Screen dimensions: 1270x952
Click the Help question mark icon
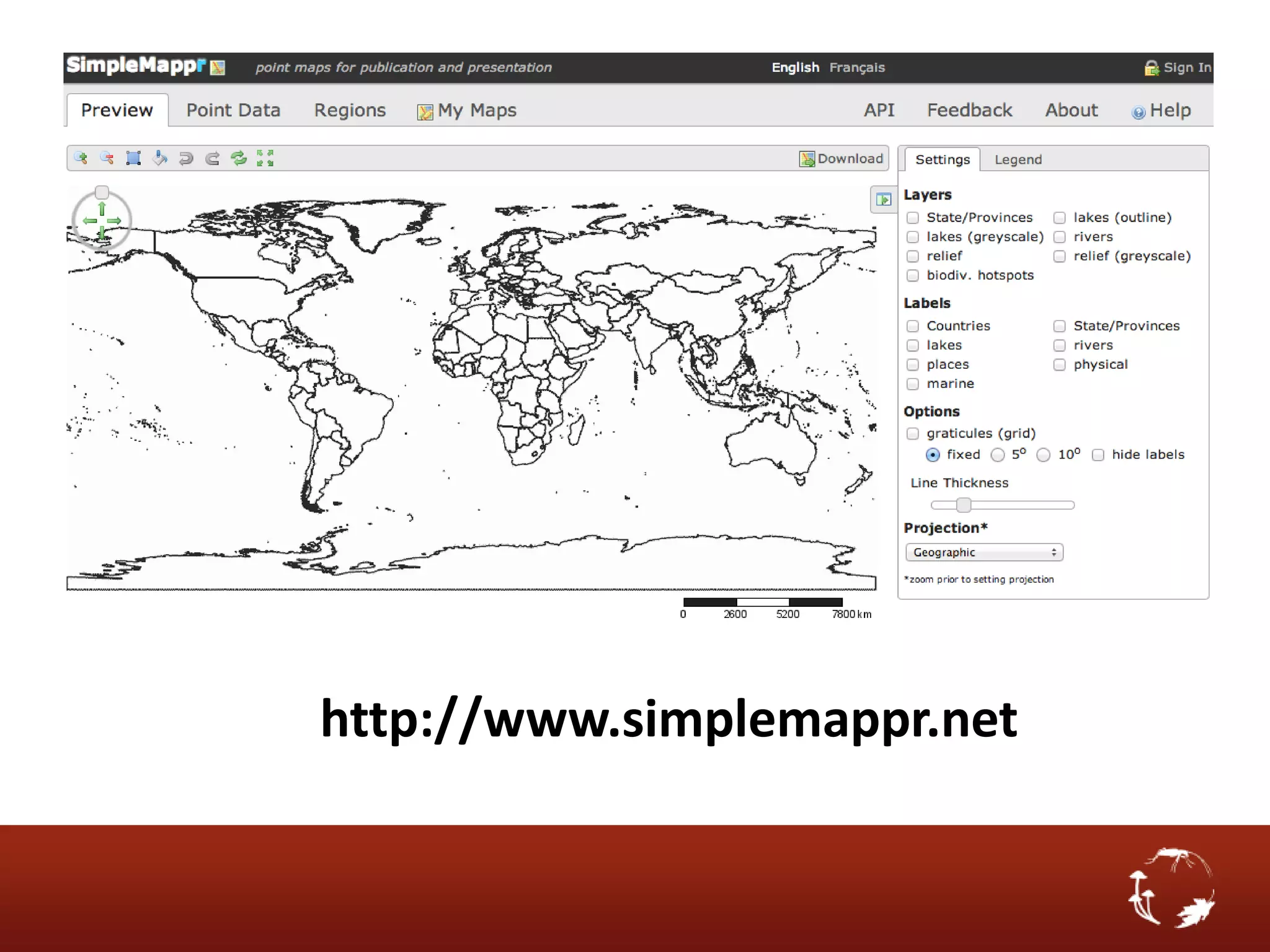coord(1139,112)
